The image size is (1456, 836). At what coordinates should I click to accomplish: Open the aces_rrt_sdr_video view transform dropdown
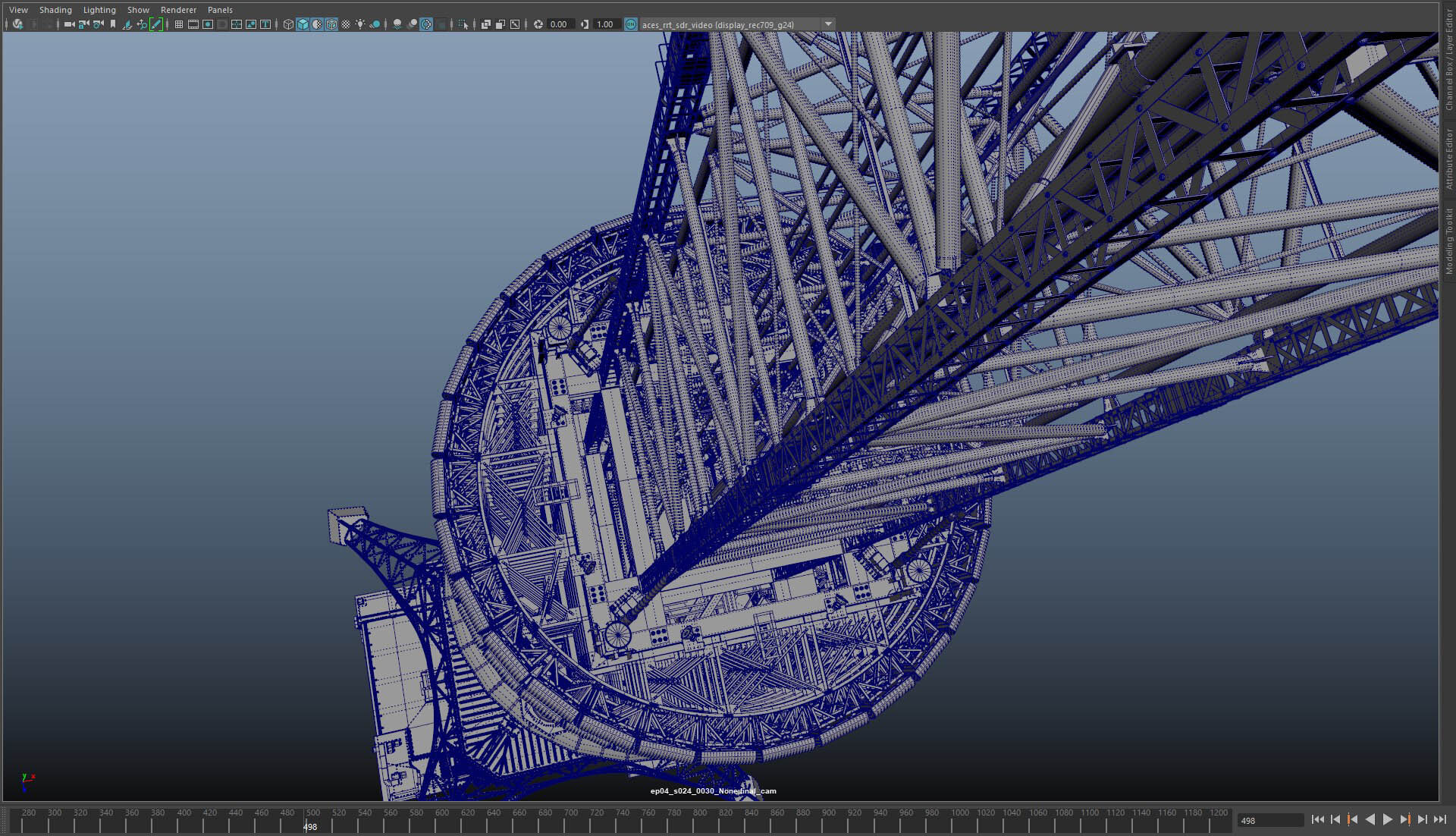coord(828,24)
